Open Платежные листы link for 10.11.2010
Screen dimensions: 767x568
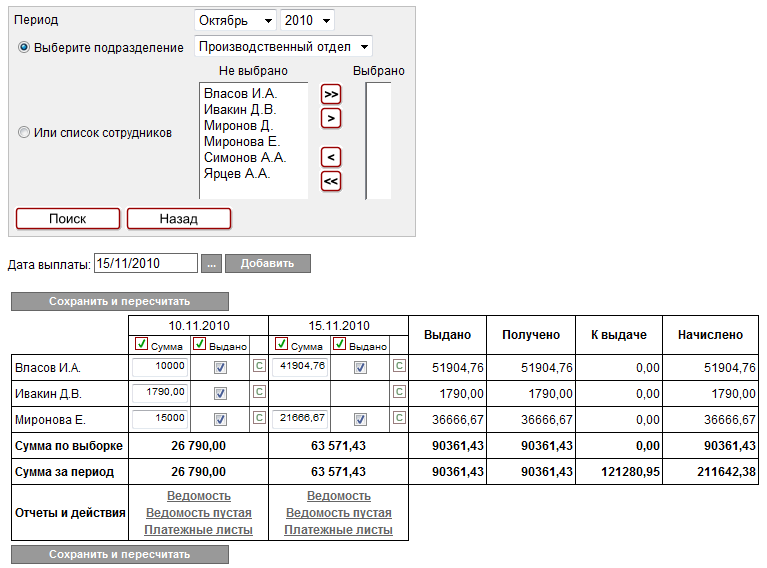198,530
